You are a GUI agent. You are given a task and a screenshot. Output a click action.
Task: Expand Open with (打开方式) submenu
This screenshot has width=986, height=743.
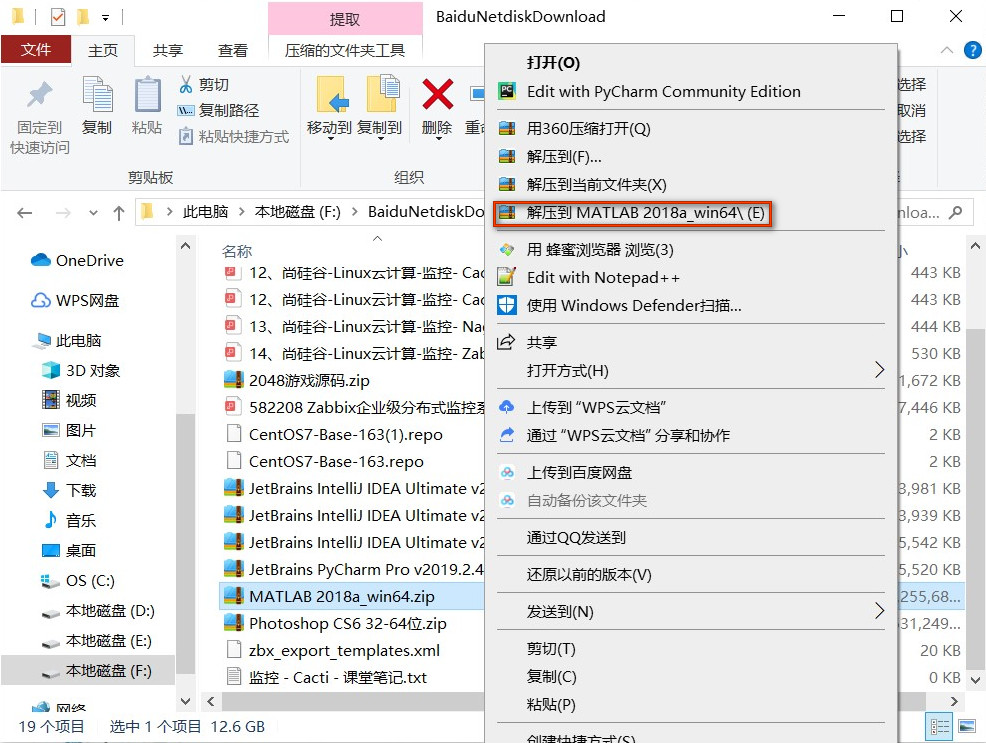pyautogui.click(x=691, y=371)
